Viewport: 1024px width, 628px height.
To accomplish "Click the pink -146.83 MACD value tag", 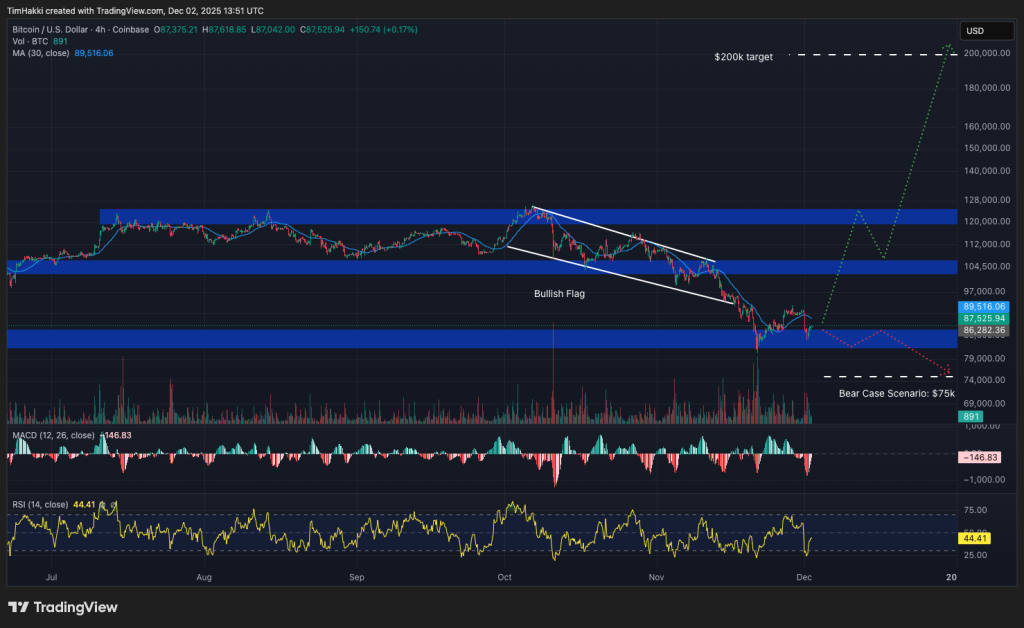I will (980, 455).
